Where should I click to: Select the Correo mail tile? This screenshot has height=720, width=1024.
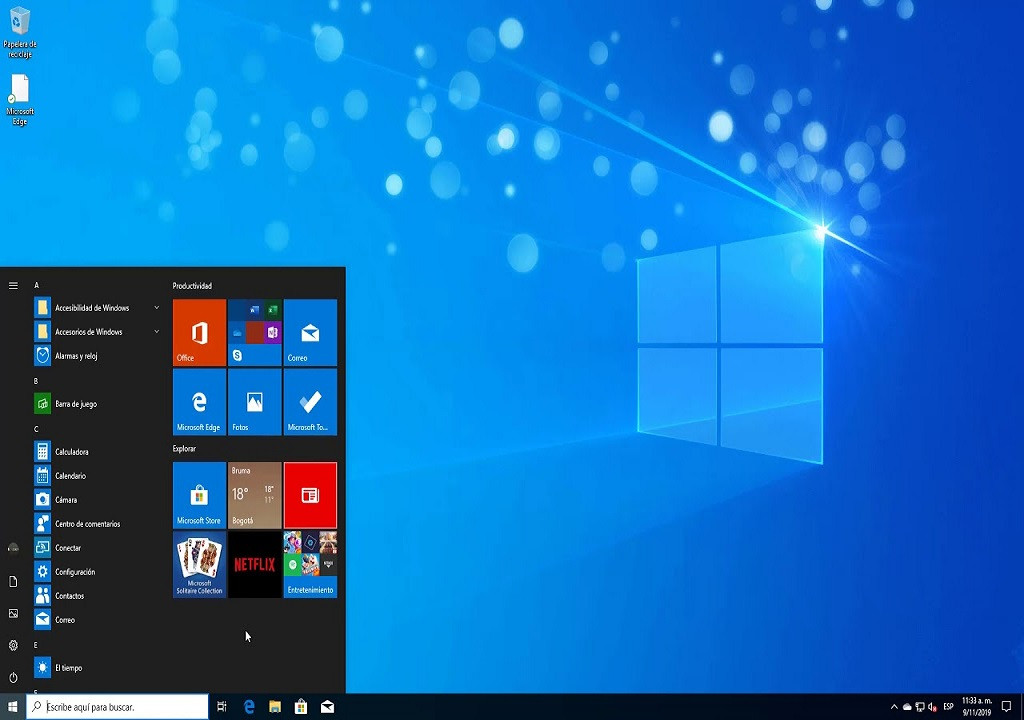310,331
